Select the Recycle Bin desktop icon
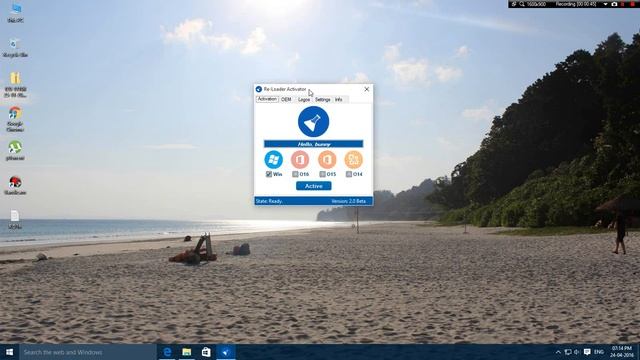The width and height of the screenshot is (640, 360). [16, 47]
